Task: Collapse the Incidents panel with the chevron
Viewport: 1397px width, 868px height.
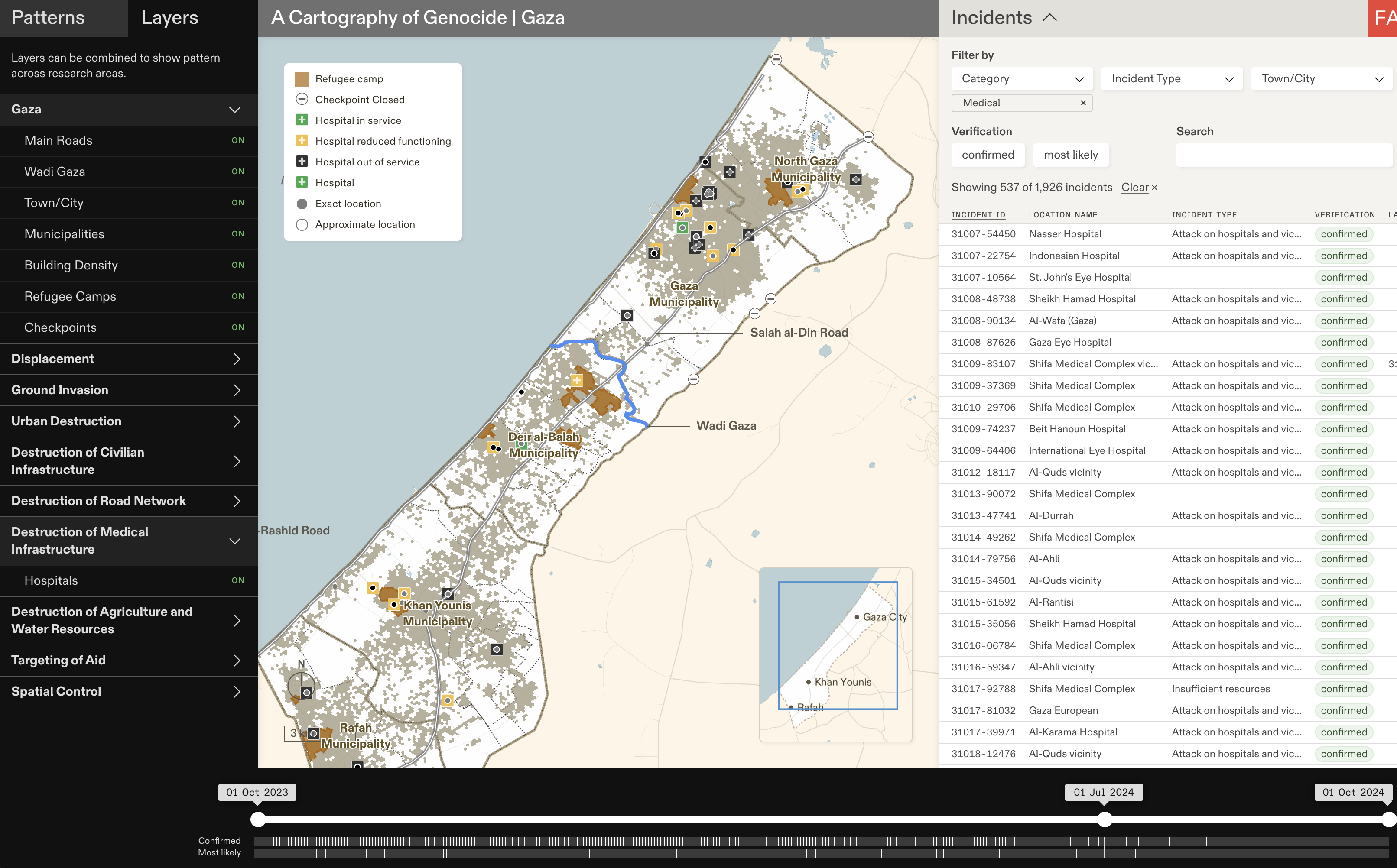Action: [x=1049, y=18]
